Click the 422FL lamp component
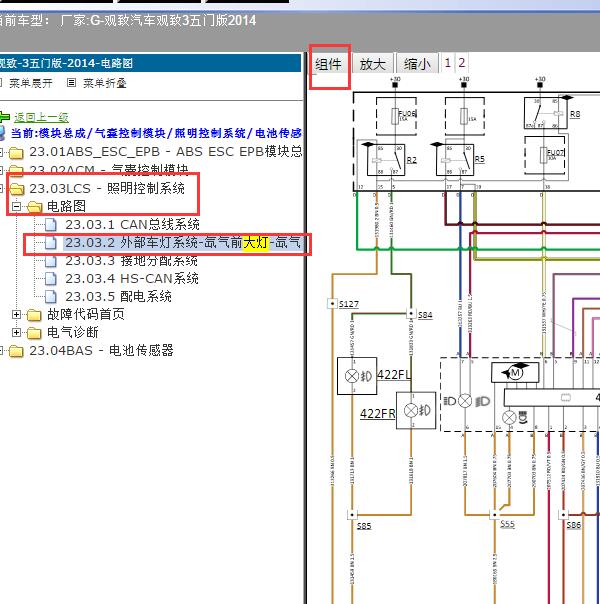The height and width of the screenshot is (604, 600). pos(357,376)
